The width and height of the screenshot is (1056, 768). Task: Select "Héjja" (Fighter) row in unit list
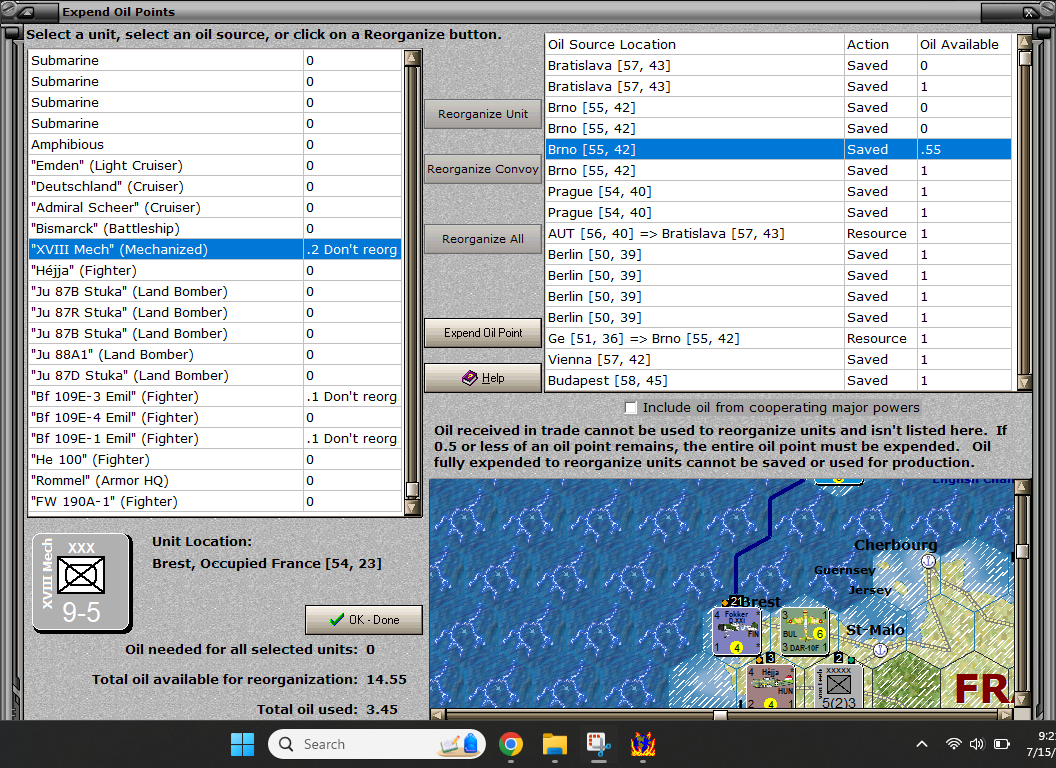(216, 270)
